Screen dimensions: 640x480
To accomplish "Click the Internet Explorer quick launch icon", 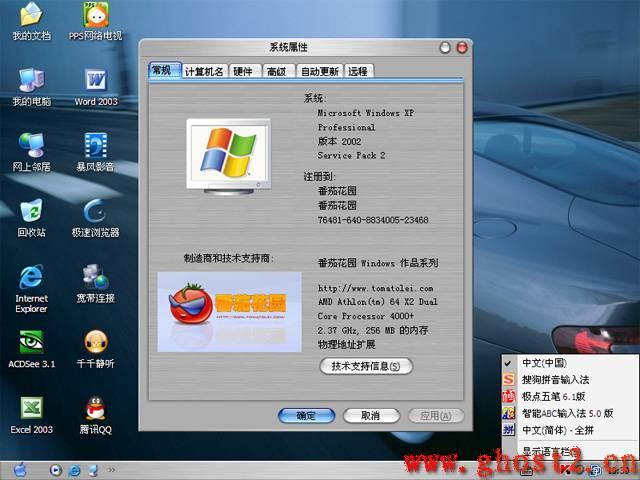I will coord(75,471).
